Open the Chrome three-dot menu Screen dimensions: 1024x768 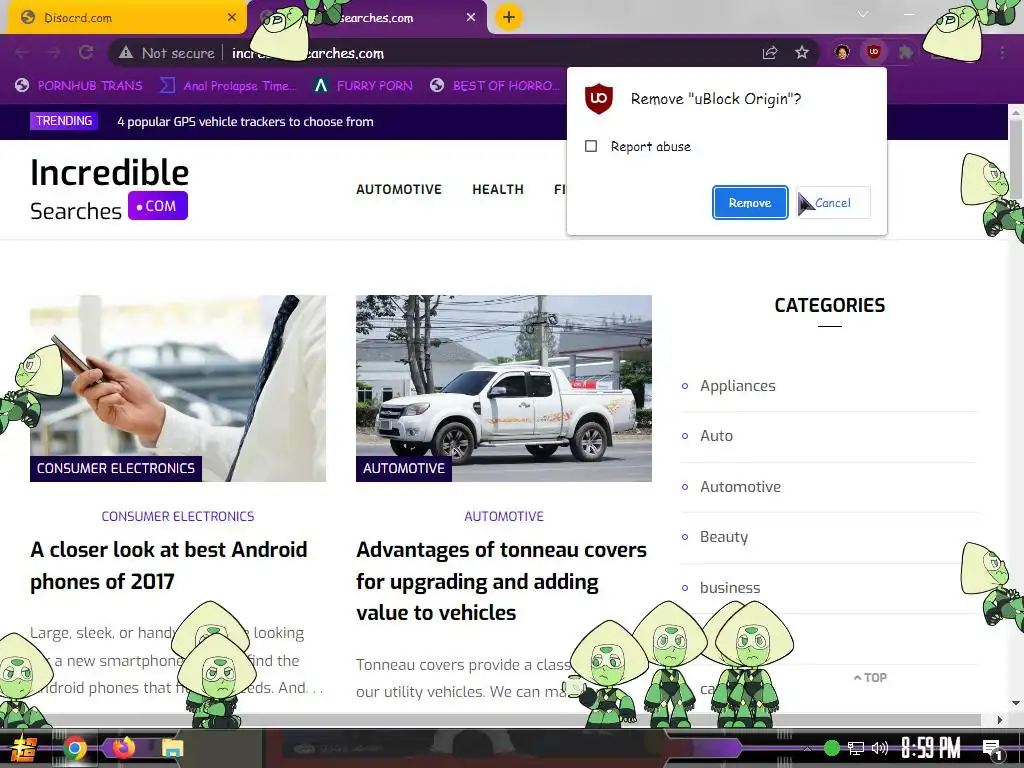[1002, 53]
